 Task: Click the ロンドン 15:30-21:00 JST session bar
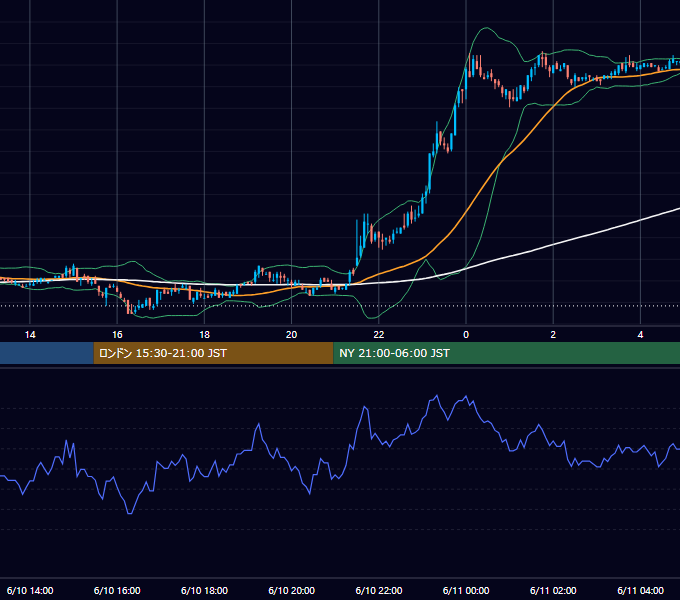coord(213,353)
